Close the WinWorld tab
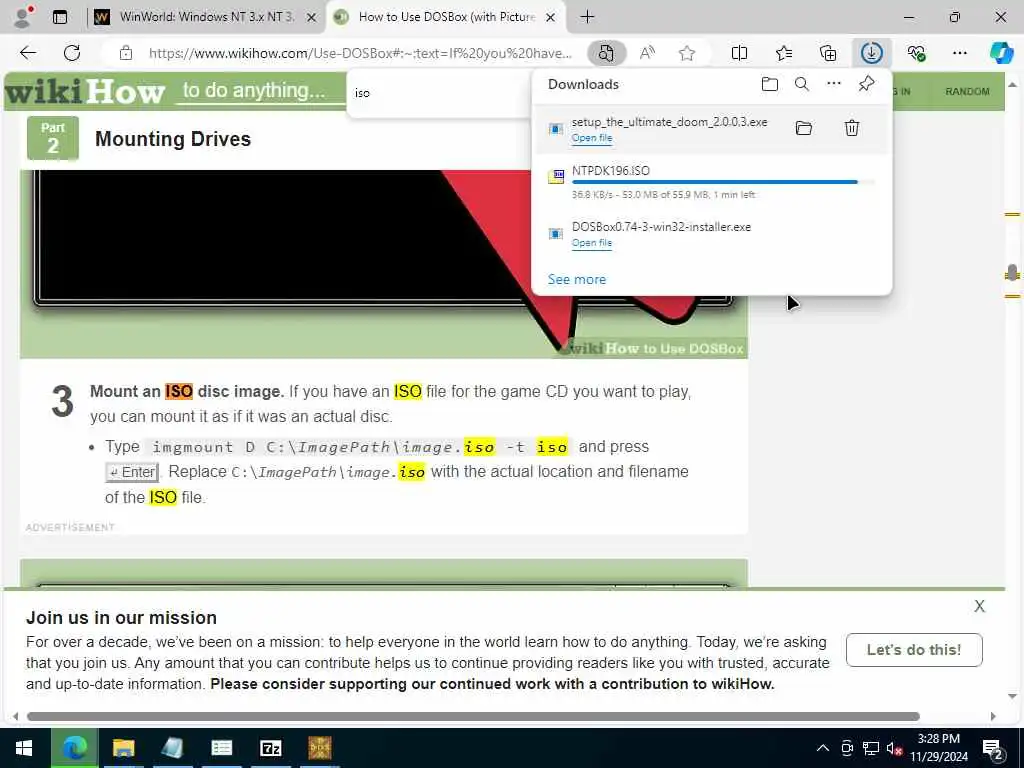Image resolution: width=1024 pixels, height=768 pixels. 312,17
